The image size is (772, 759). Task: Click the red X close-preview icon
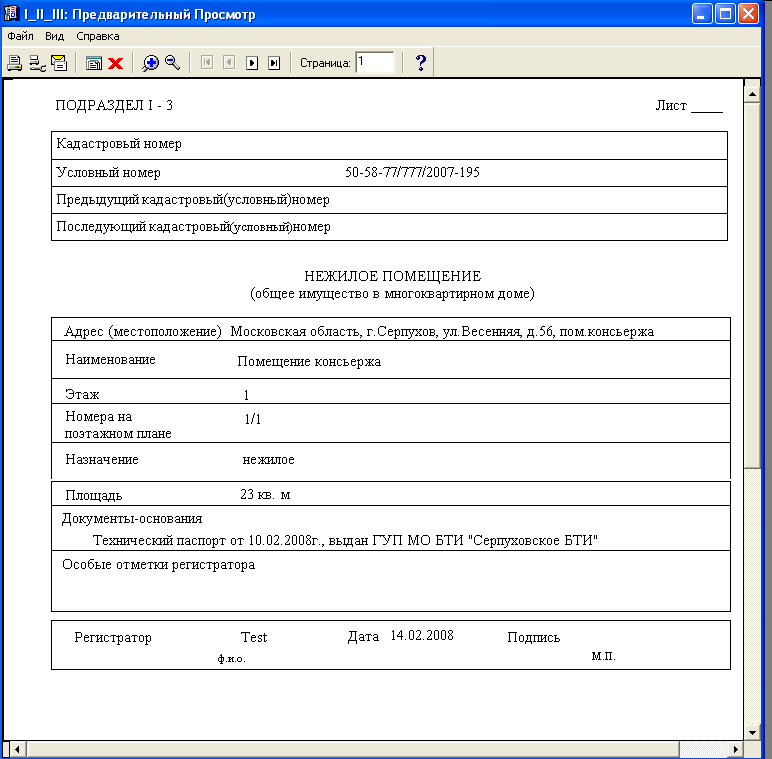[116, 63]
